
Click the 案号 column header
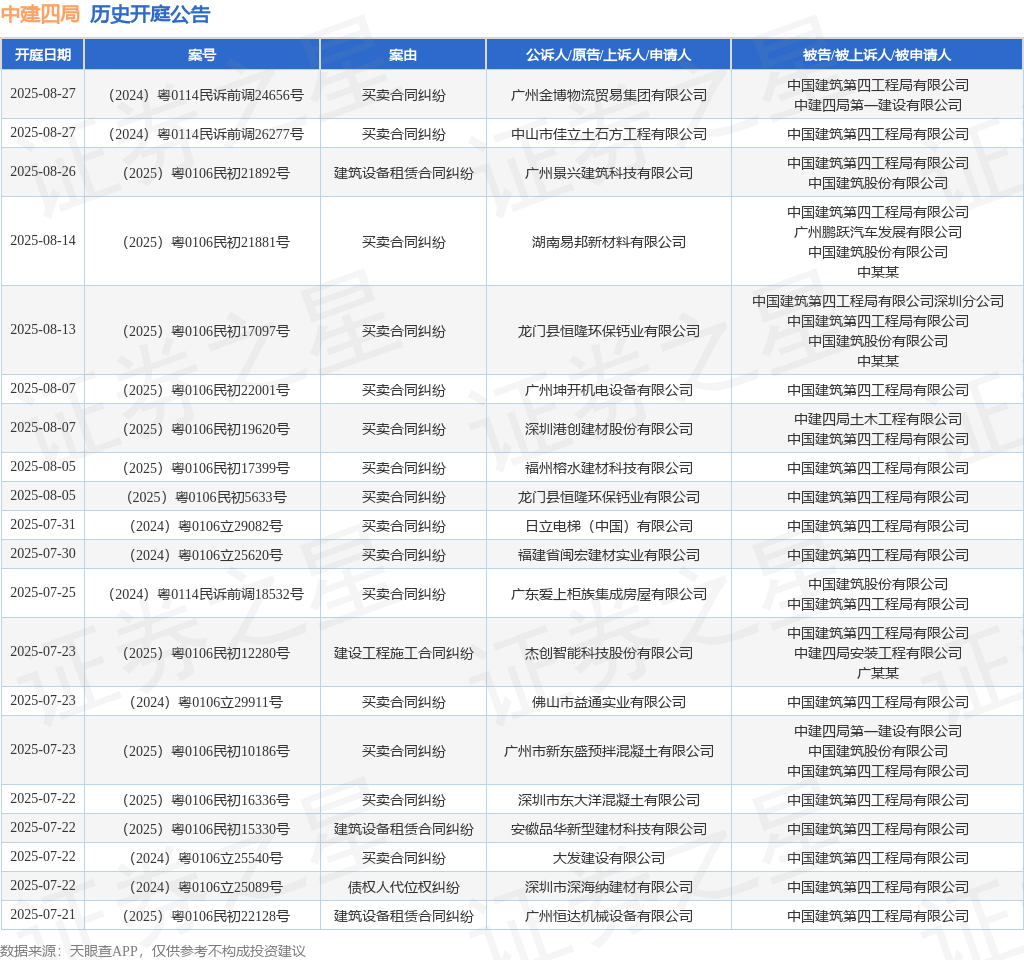click(202, 55)
